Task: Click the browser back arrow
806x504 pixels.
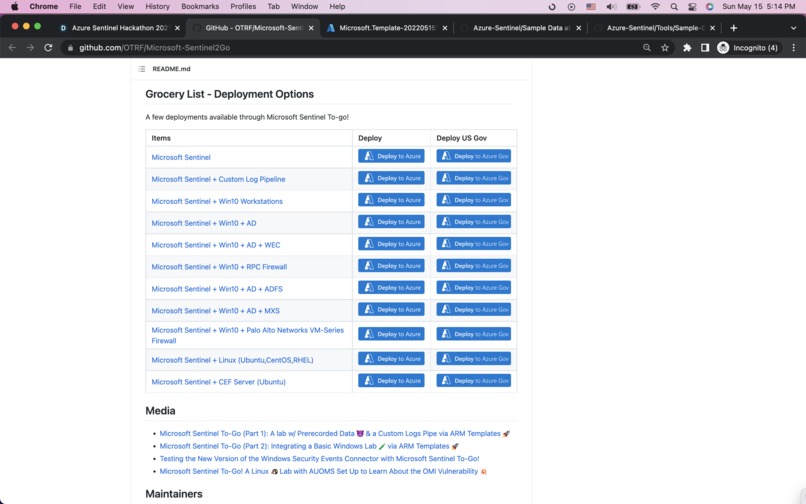Action: tap(12, 48)
